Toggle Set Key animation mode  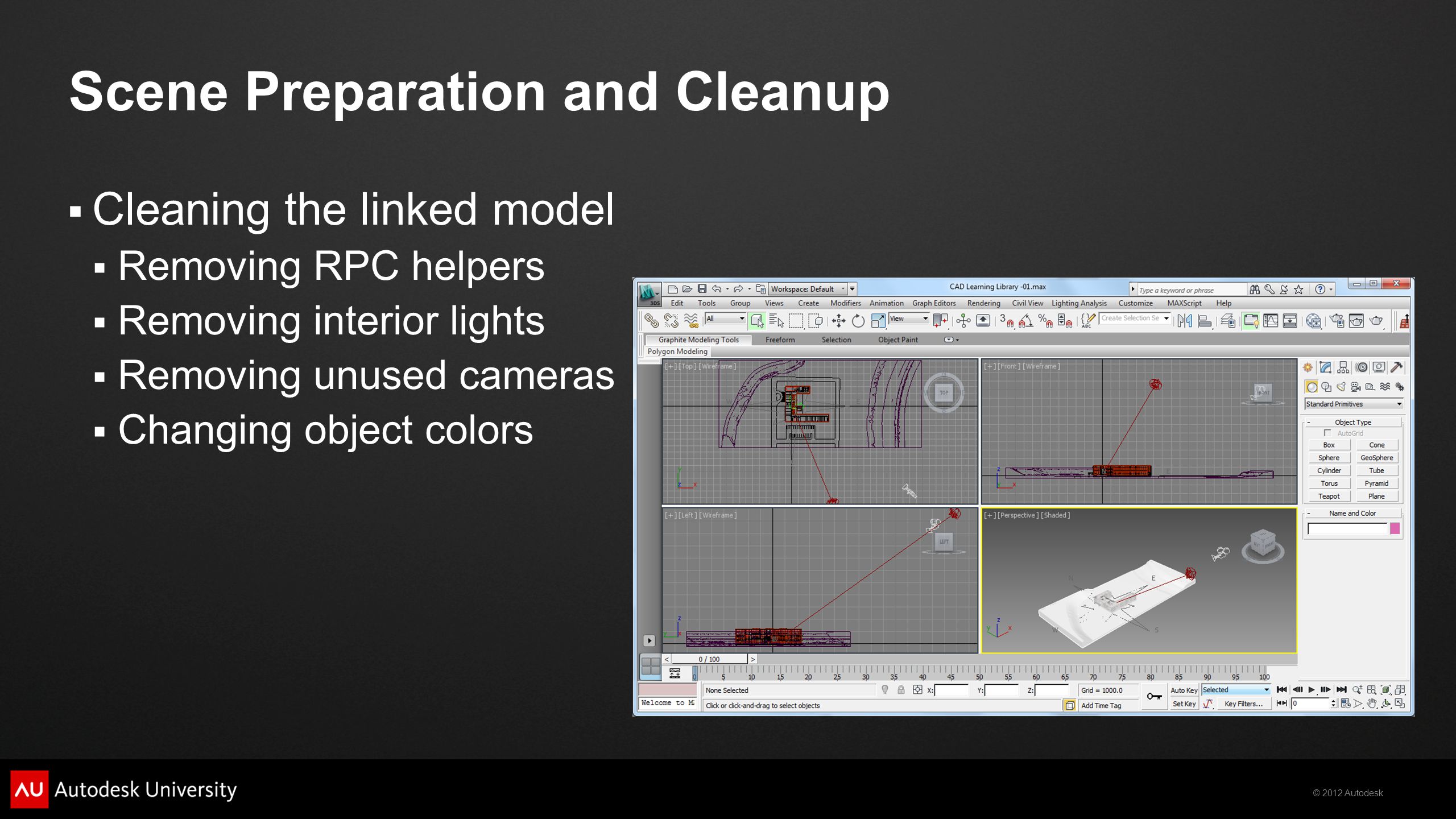click(x=1184, y=704)
